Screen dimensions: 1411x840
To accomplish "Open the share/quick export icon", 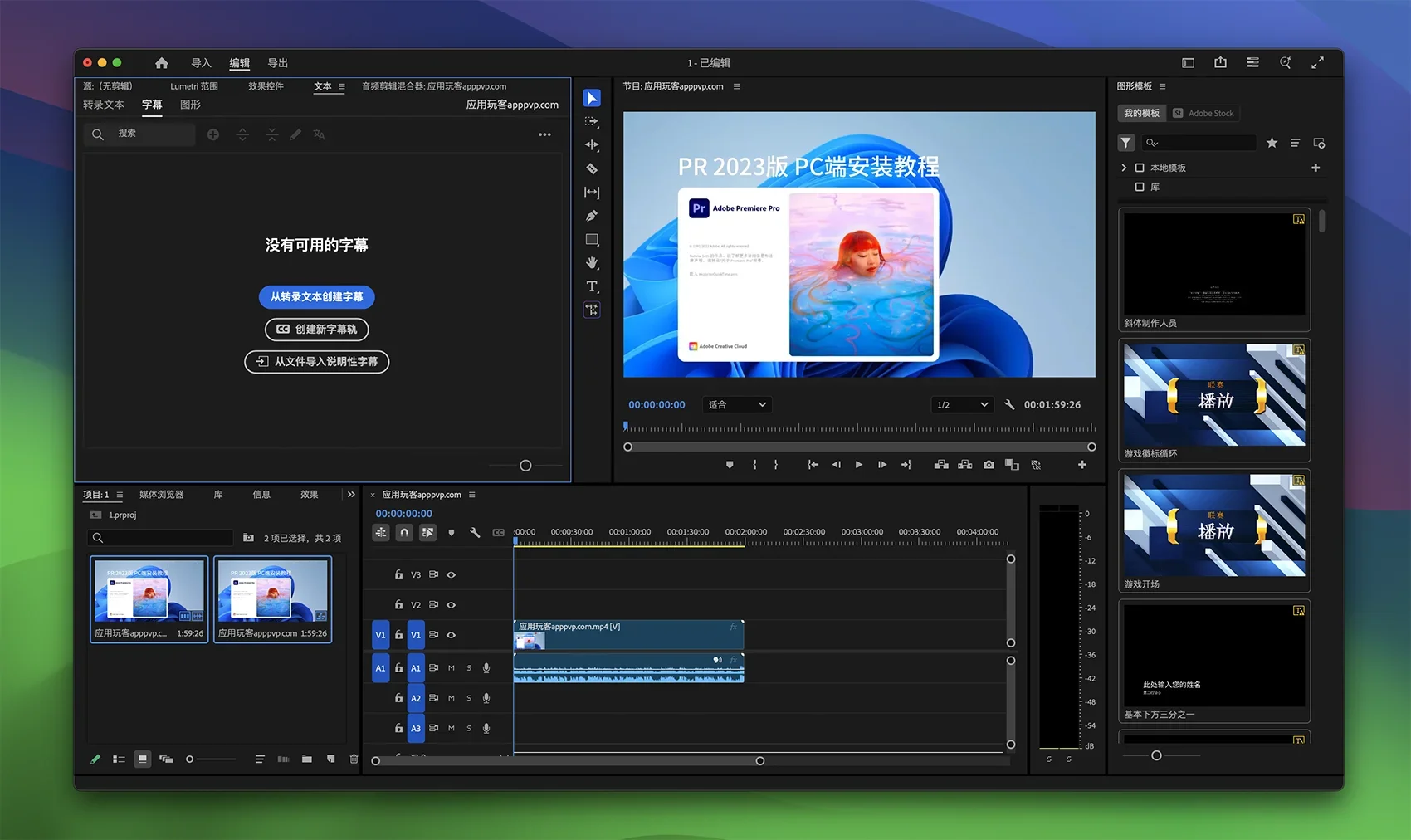I will pos(1220,62).
